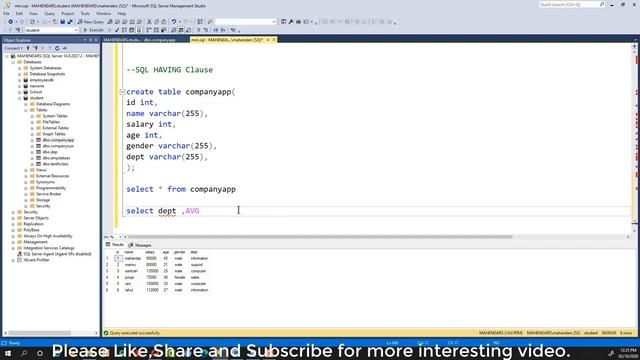Screen dimensions: 640x360
Task: Click the Cortana circle on taskbar
Action: coord(40,353)
